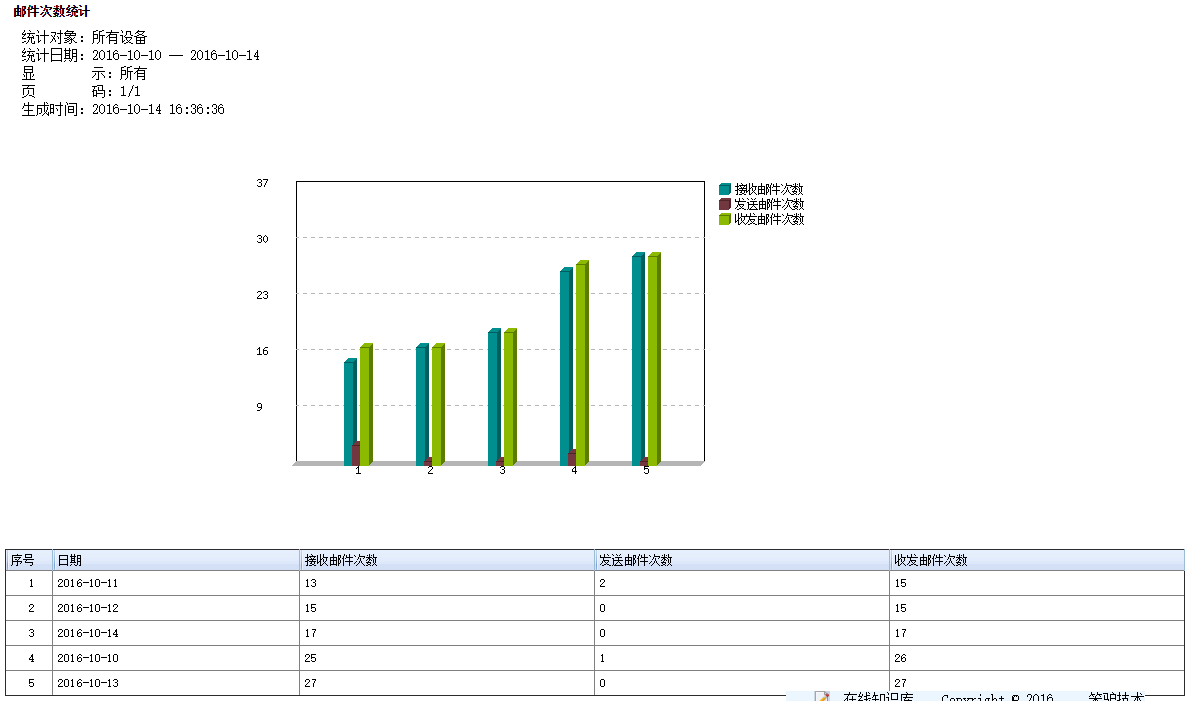The height and width of the screenshot is (701, 1194).
Task: Click the 在线知识库 notepad icon
Action: coord(822,696)
